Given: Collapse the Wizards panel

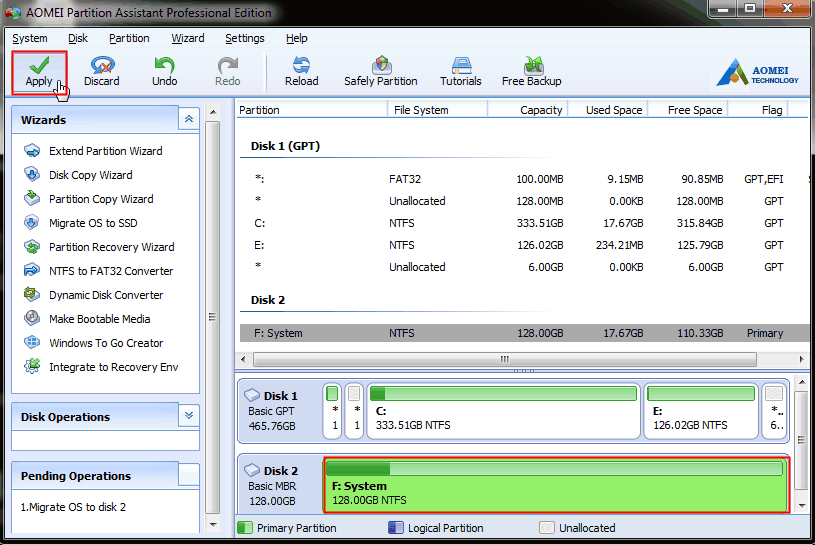Looking at the screenshot, I should 189,119.
